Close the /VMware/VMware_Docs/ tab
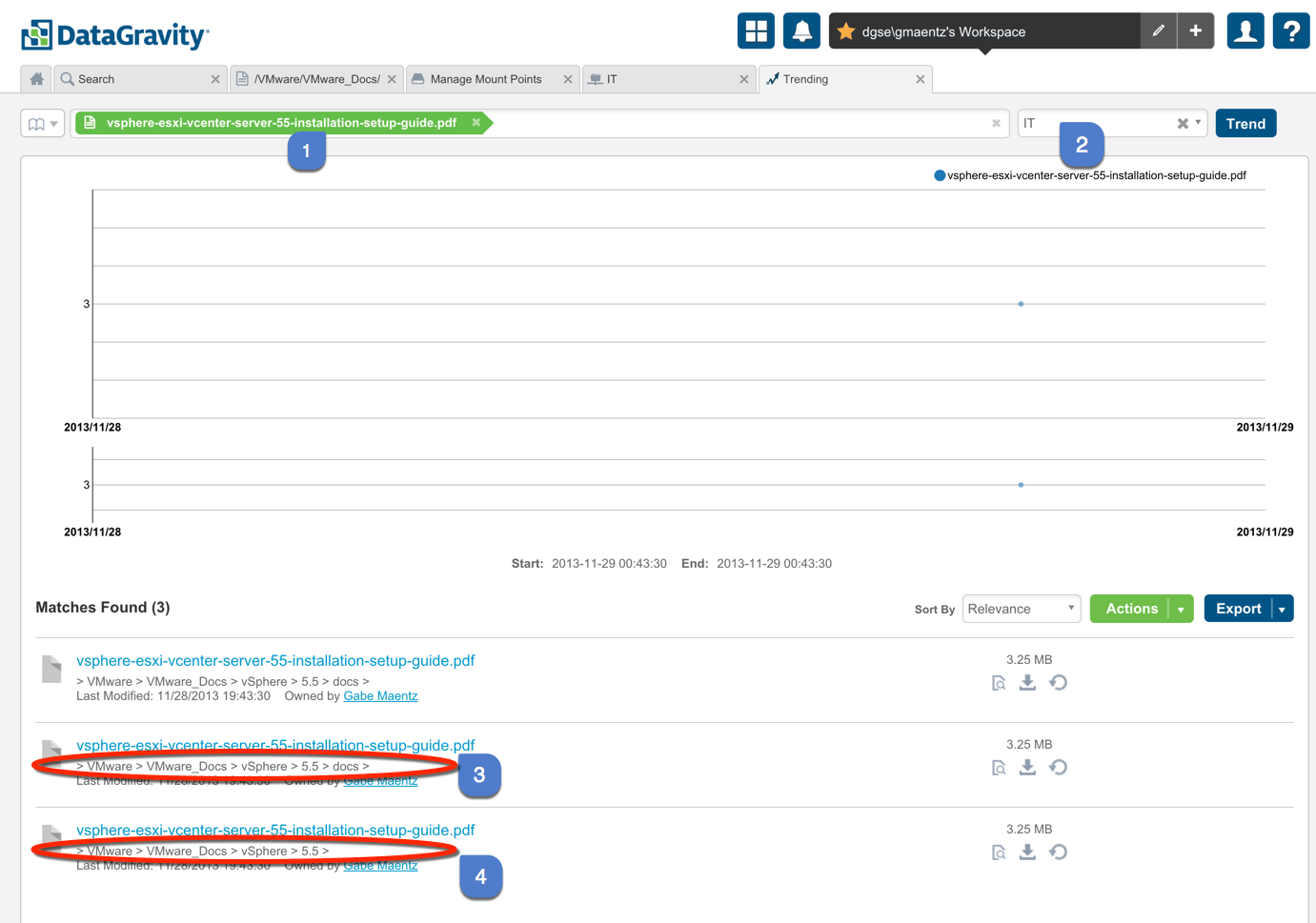 (x=392, y=79)
